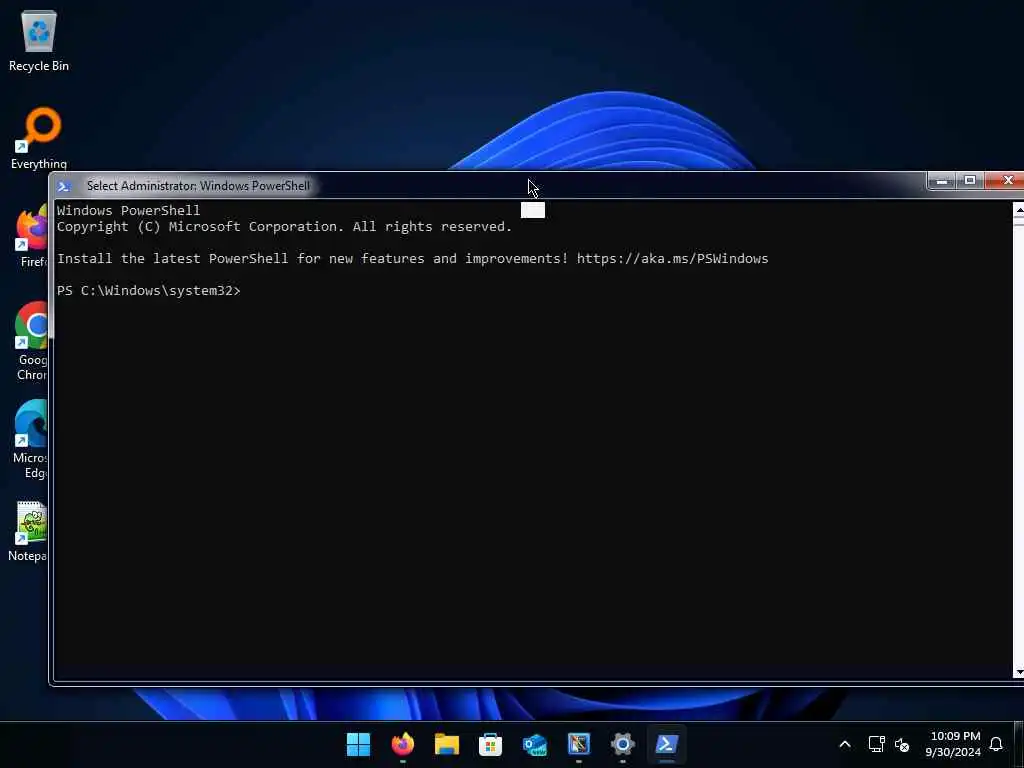1024x768 pixels.
Task: Open Outlook from the taskbar
Action: 535,744
